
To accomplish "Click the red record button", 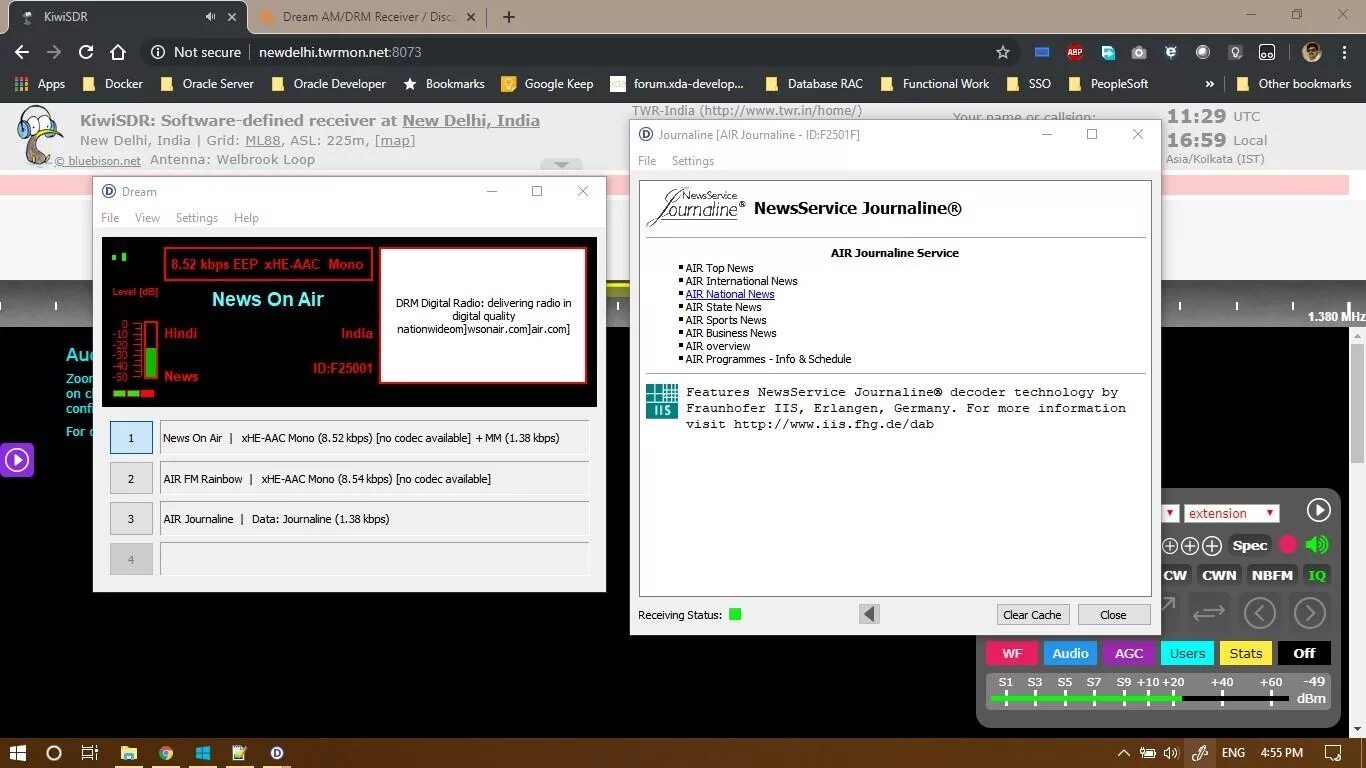I will coord(1288,545).
